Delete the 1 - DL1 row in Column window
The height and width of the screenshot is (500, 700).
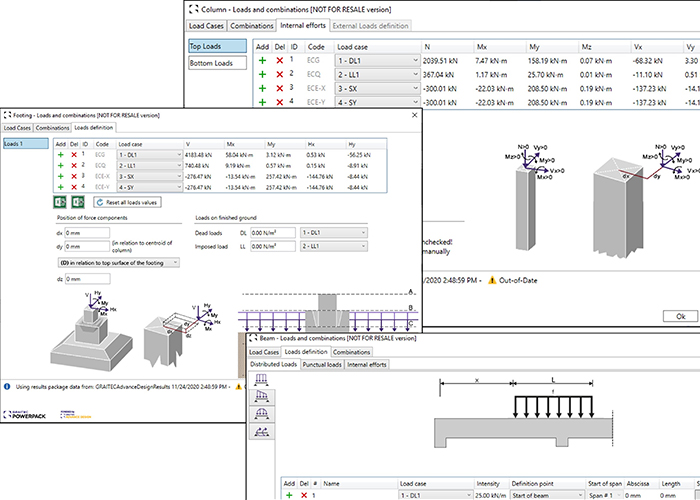point(279,60)
